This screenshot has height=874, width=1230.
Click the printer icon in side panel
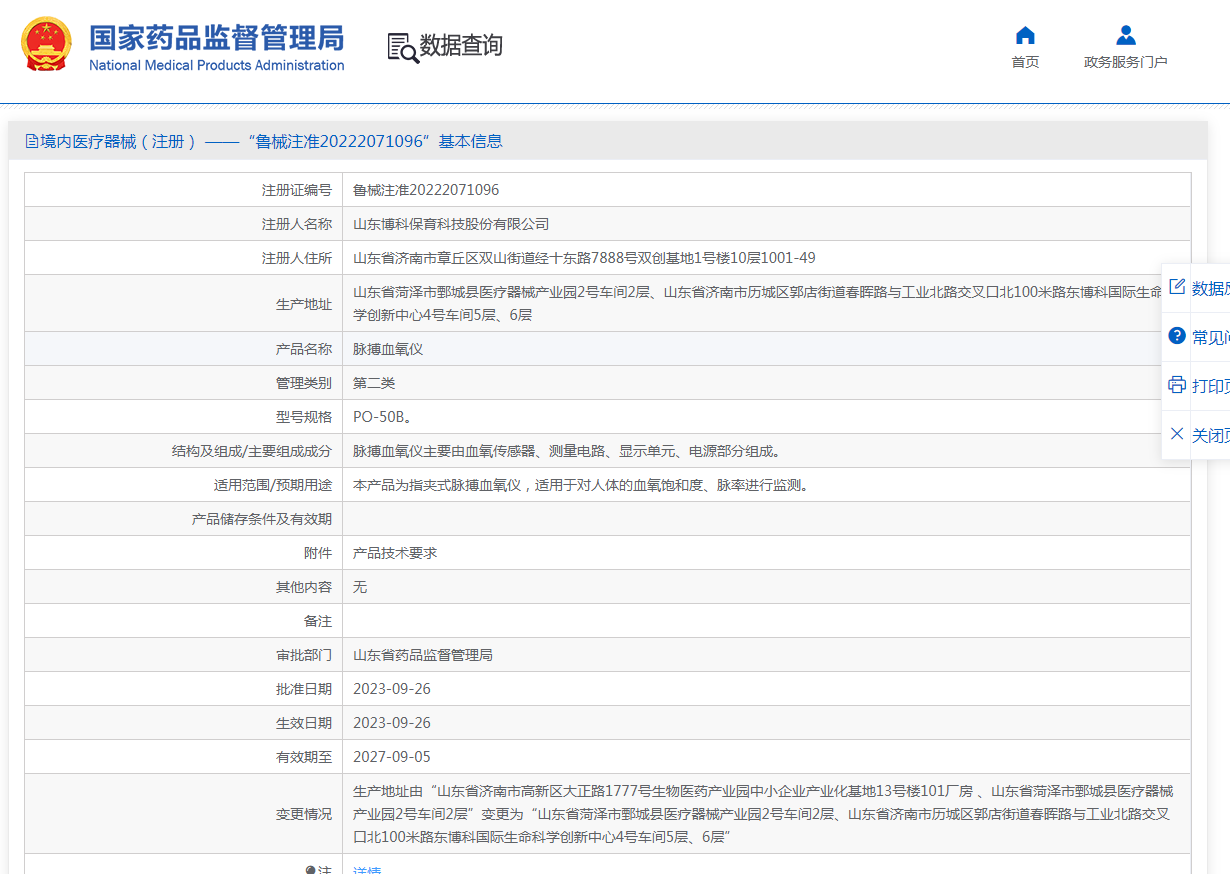pos(1177,385)
